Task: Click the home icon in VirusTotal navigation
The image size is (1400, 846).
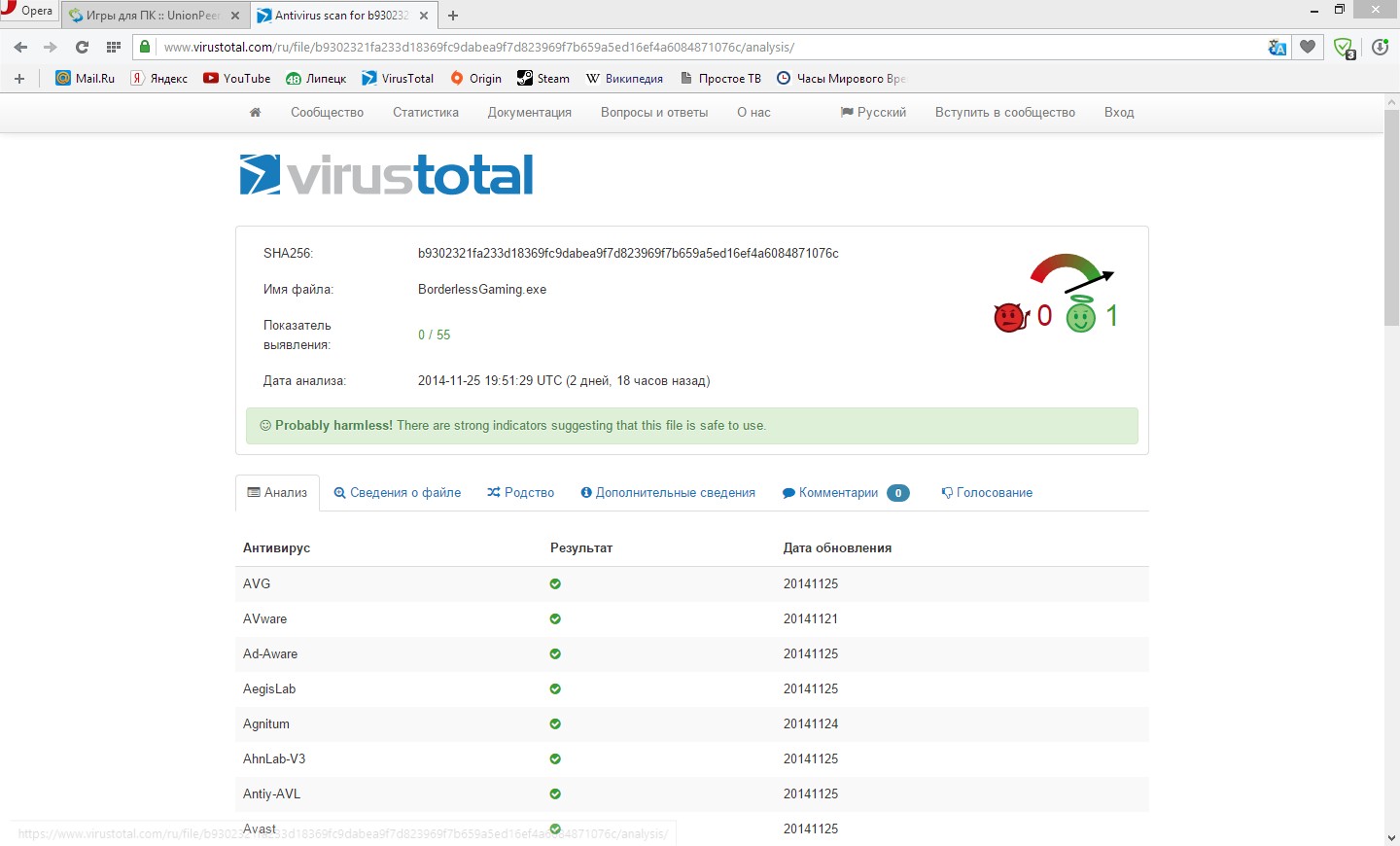Action: (255, 112)
